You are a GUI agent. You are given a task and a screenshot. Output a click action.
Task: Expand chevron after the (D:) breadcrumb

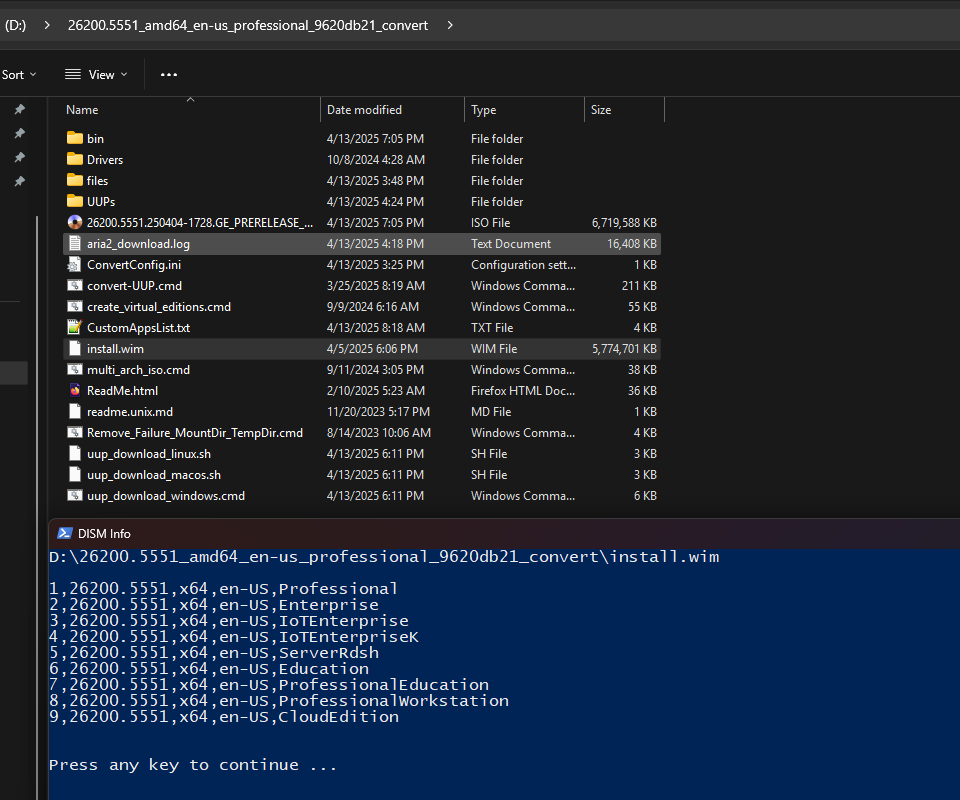point(47,25)
